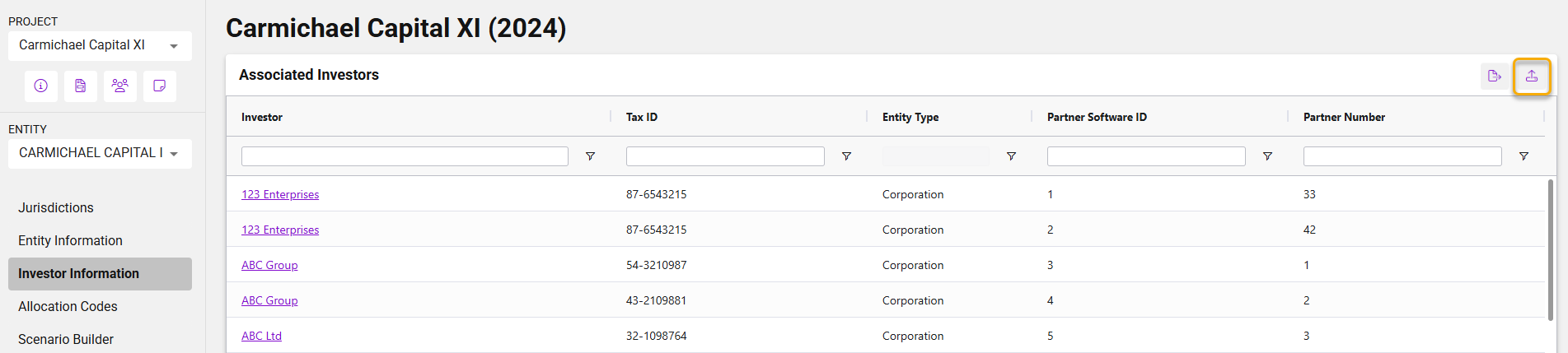Expand the Entity dropdown selector
This screenshot has width=1568, height=353.
point(100,154)
